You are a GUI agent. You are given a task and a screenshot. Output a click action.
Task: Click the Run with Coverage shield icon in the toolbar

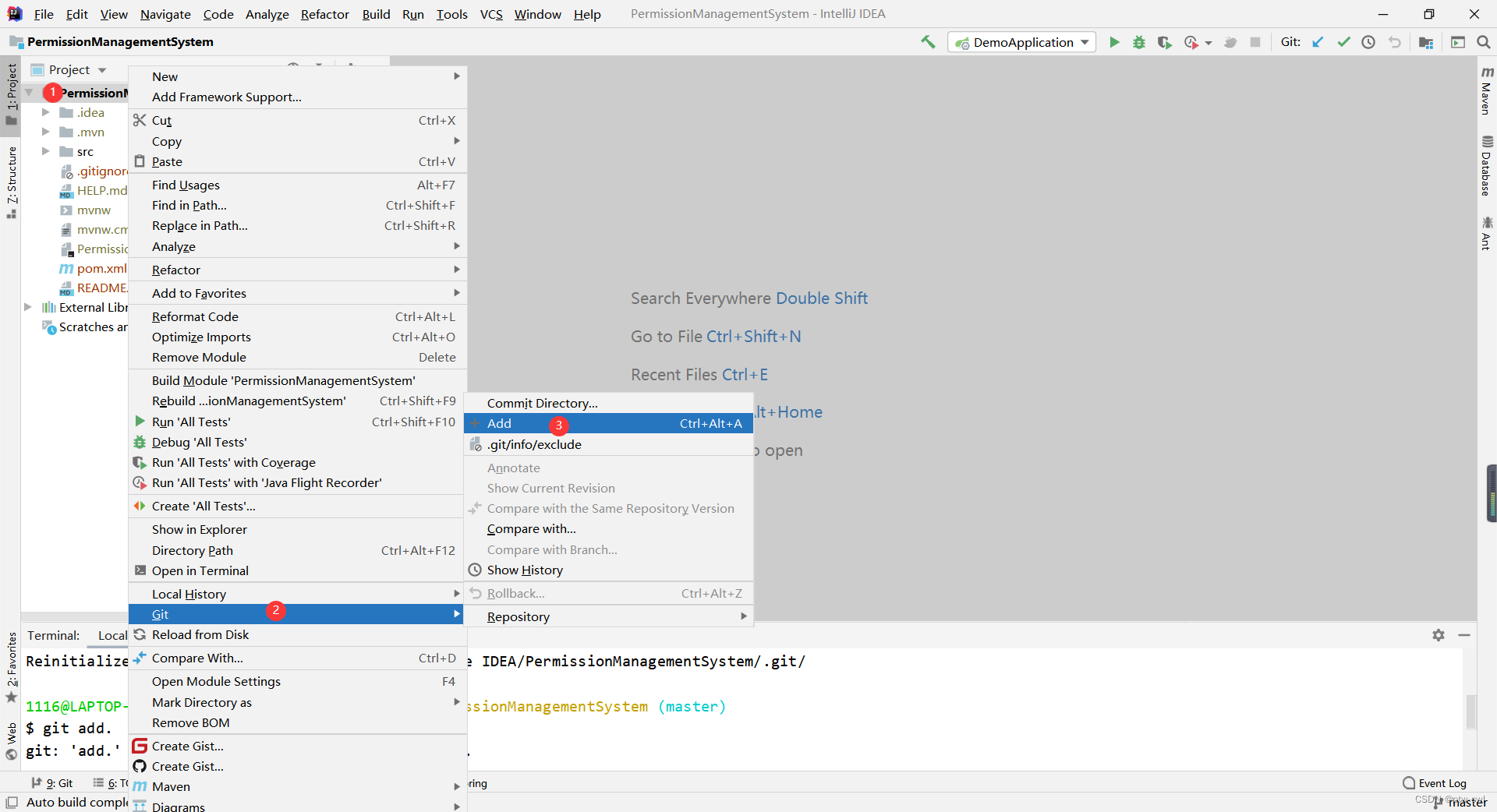click(x=1164, y=42)
